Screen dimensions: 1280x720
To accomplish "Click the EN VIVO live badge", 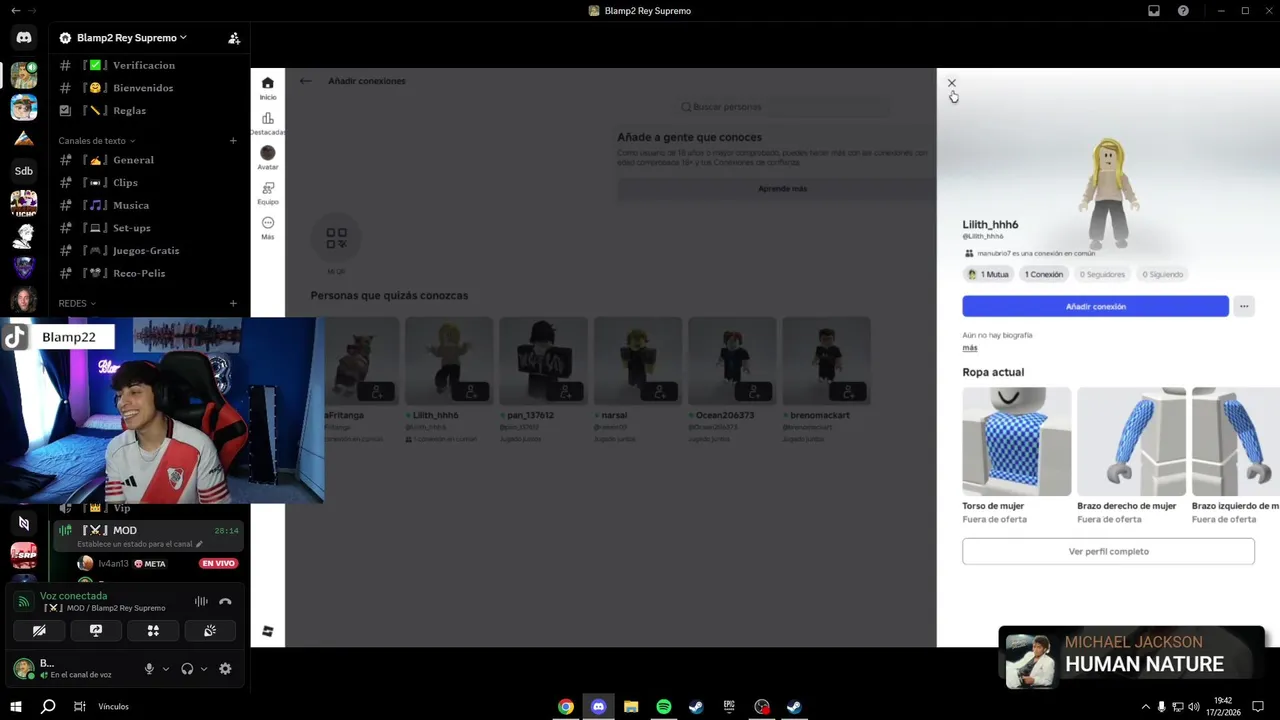I will (x=218, y=563).
